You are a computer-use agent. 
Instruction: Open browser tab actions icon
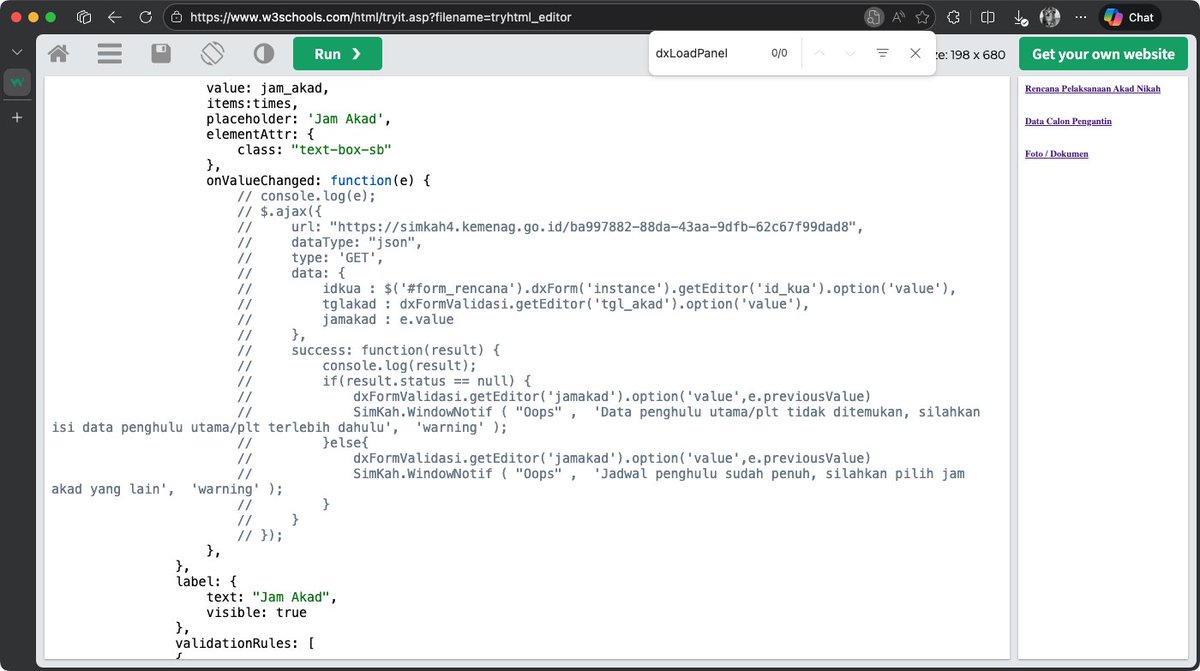(84, 17)
